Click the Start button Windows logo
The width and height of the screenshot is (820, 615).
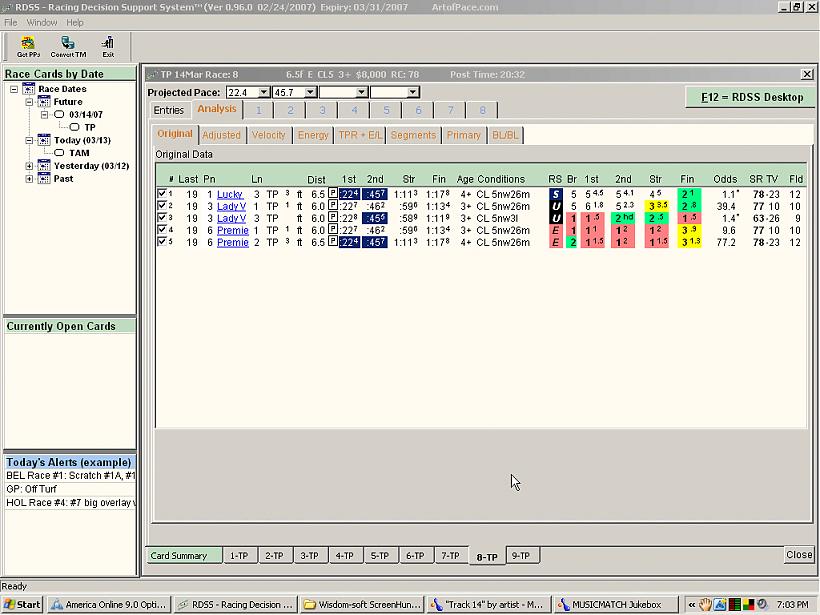coord(10,605)
